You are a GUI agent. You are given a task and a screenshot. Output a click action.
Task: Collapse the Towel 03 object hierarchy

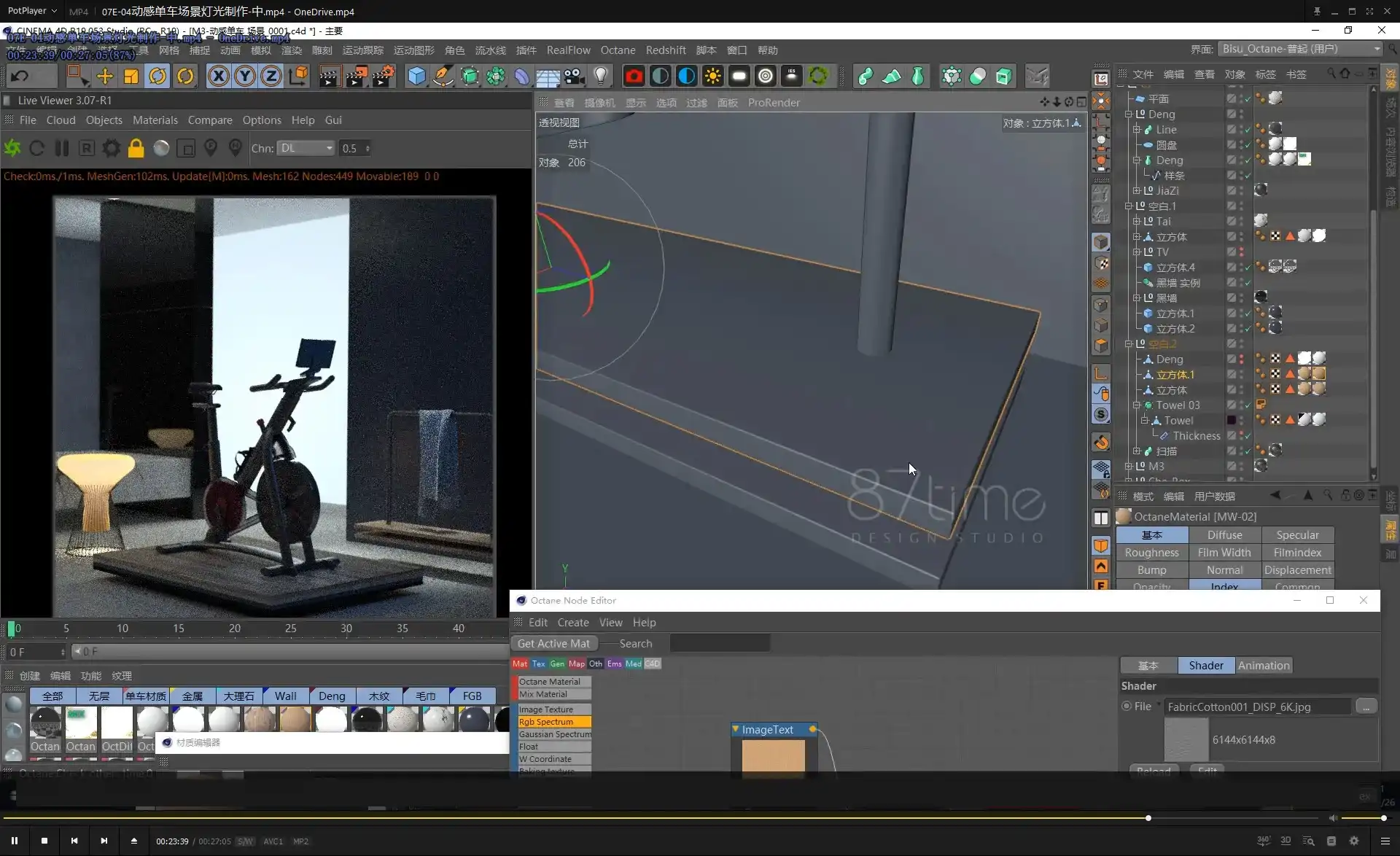coord(1137,405)
